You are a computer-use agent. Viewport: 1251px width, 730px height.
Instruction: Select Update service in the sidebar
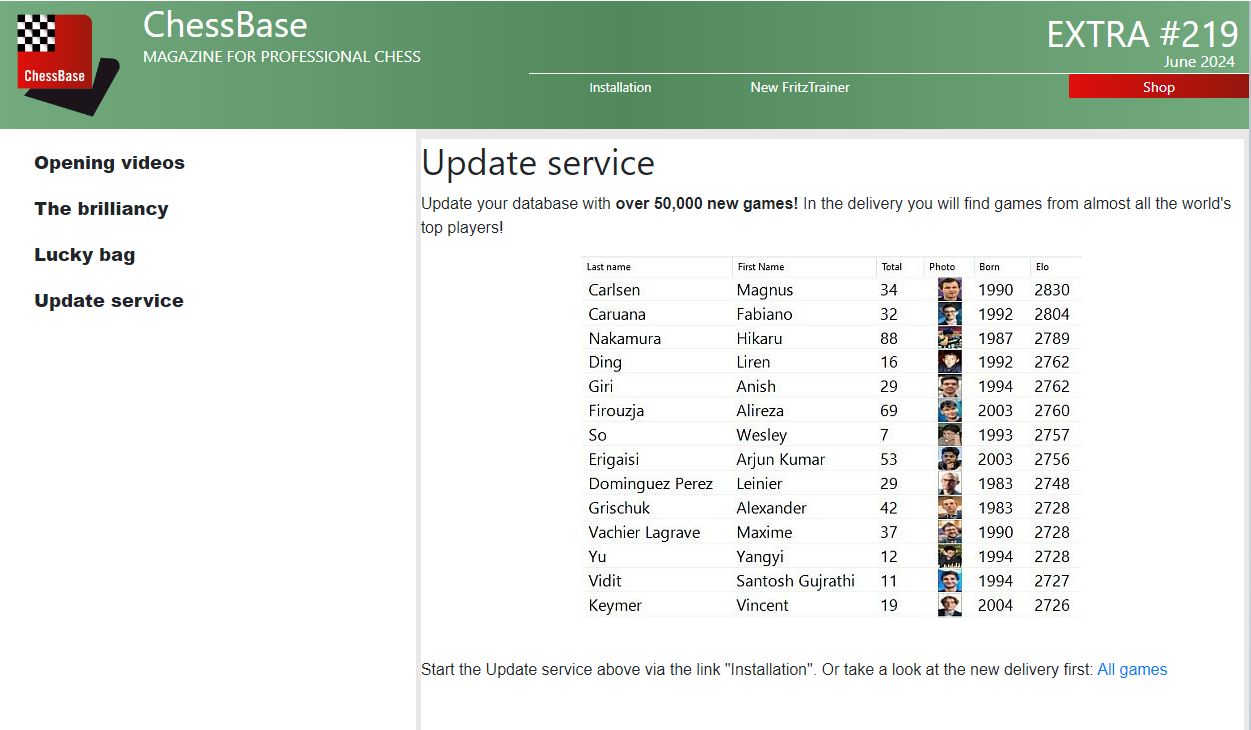109,301
